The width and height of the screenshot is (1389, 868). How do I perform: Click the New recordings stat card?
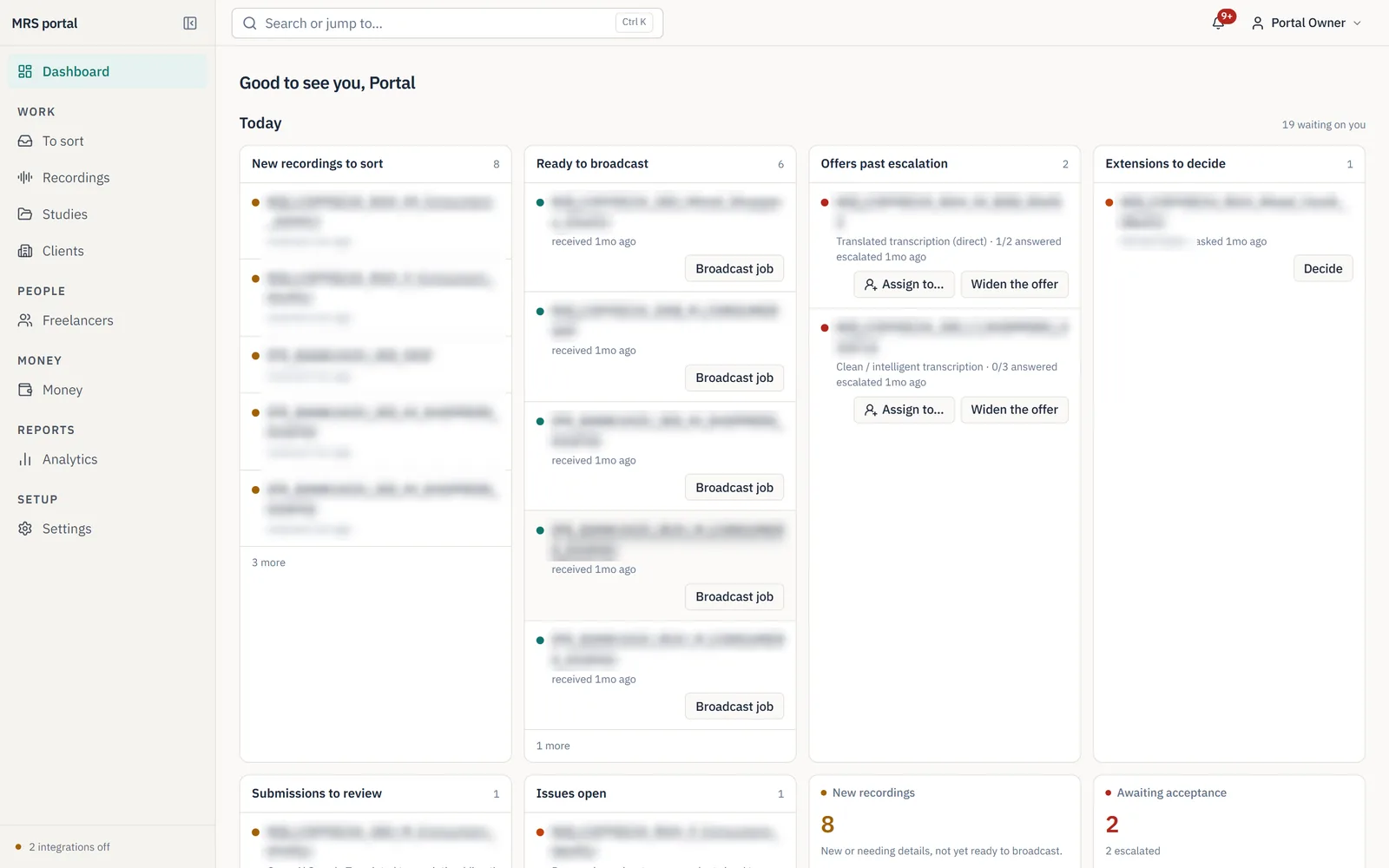pyautogui.click(x=945, y=821)
